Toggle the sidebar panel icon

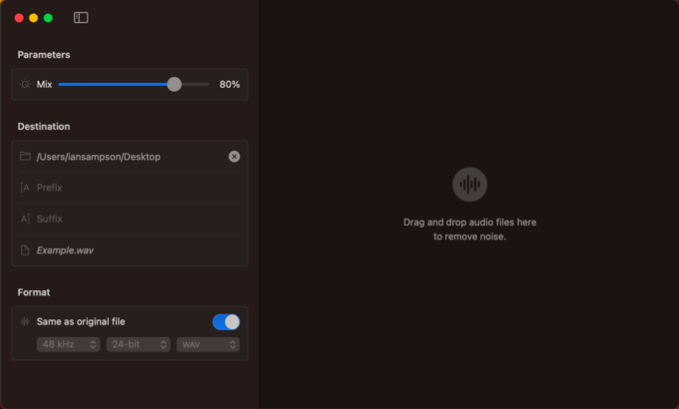[81, 18]
